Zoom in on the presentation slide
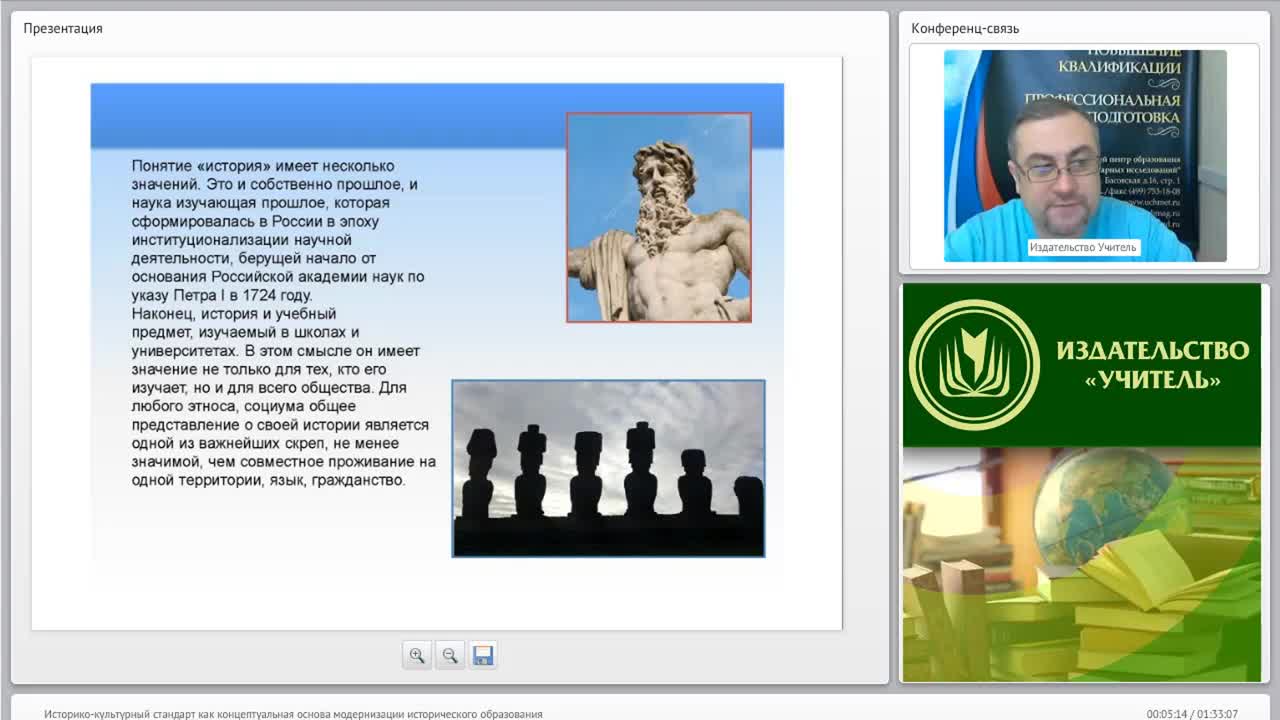The image size is (1280, 720). 417,655
